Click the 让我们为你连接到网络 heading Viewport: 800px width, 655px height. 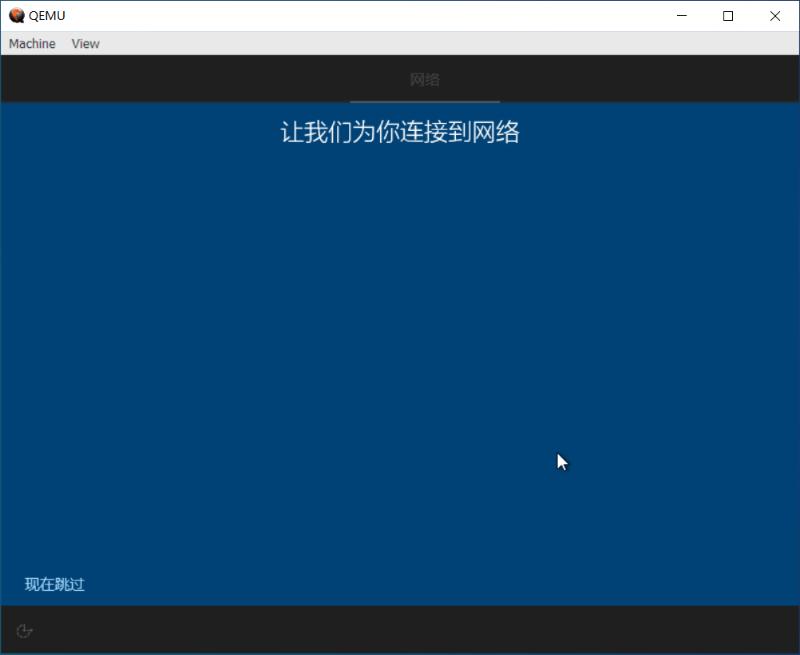pos(400,131)
